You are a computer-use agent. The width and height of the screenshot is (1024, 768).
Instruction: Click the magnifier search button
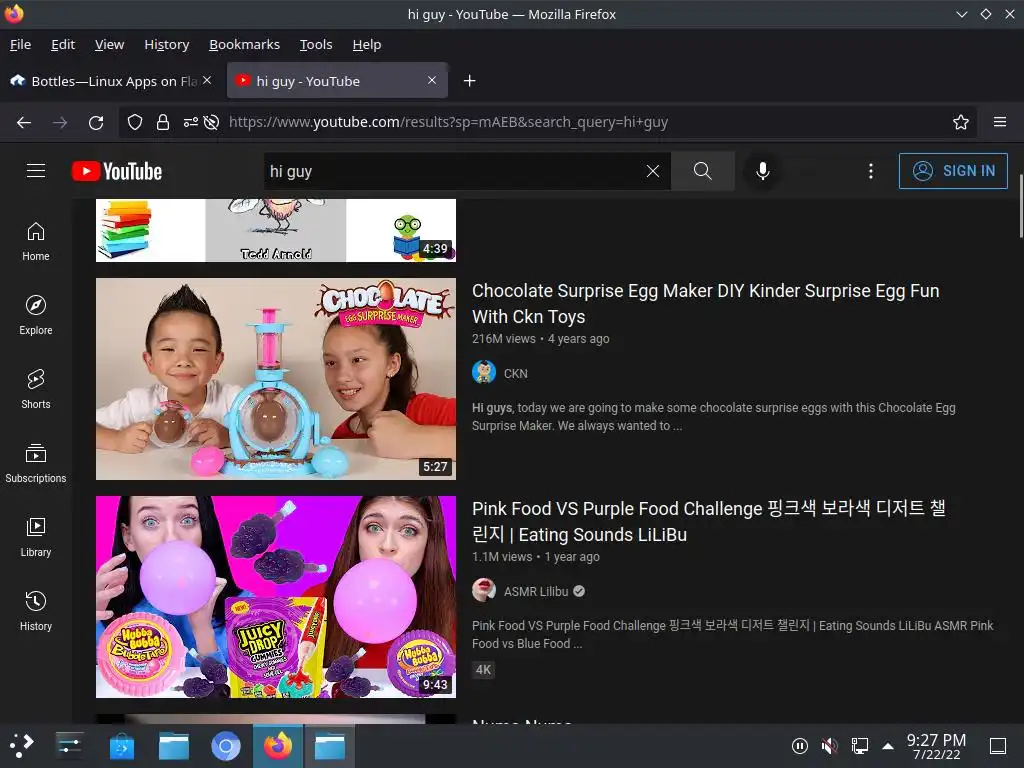703,171
